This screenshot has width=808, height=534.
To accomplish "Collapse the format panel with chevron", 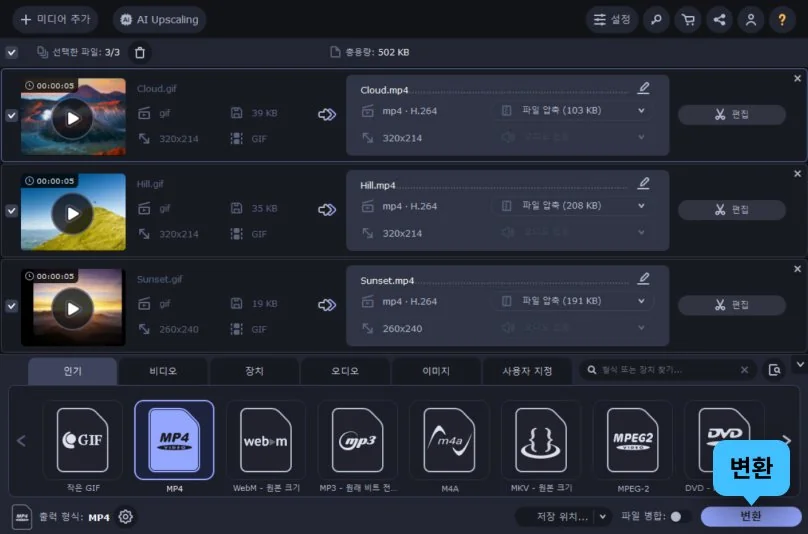I will coord(800,364).
